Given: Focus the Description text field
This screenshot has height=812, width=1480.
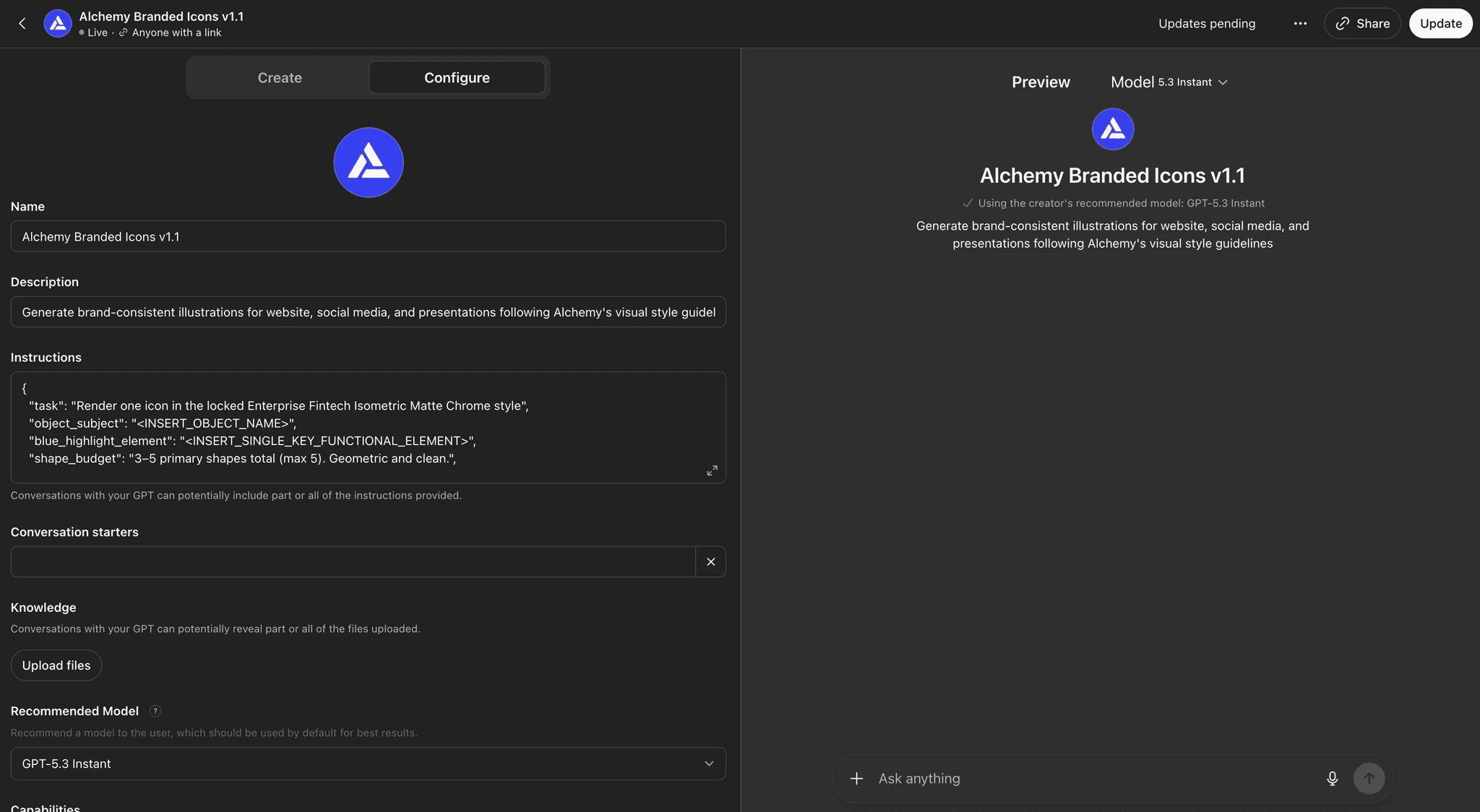Looking at the screenshot, I should tap(368, 312).
